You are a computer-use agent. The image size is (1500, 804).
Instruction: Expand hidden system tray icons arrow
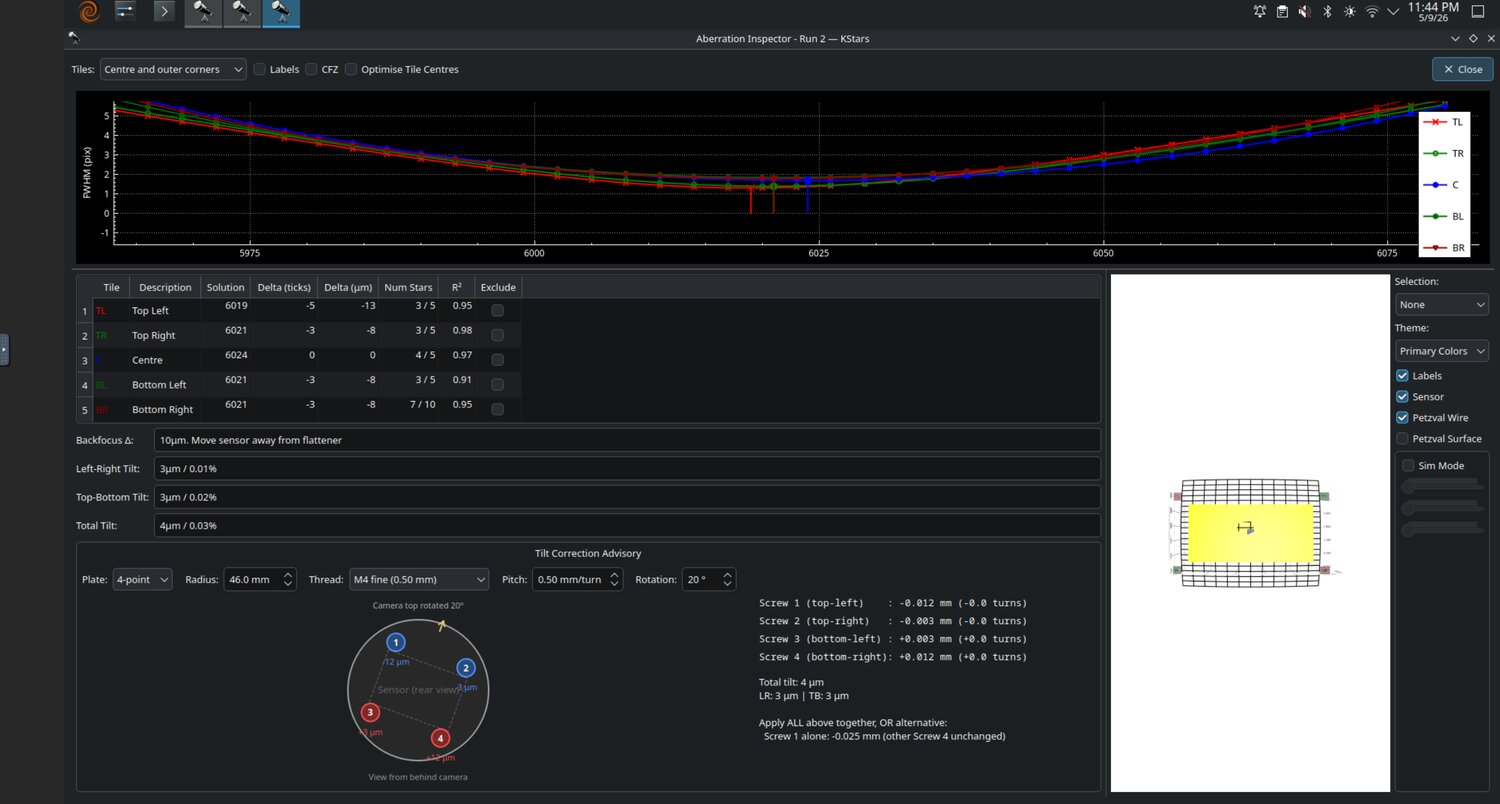pos(1393,12)
